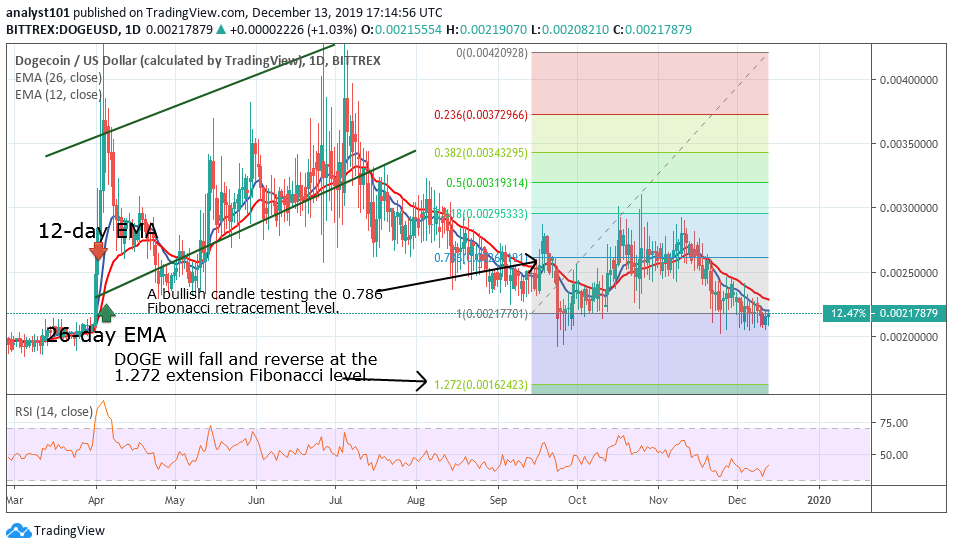This screenshot has width=953, height=549.
Task: Click the 1.272 Fibonacci extension label
Action: click(480, 384)
